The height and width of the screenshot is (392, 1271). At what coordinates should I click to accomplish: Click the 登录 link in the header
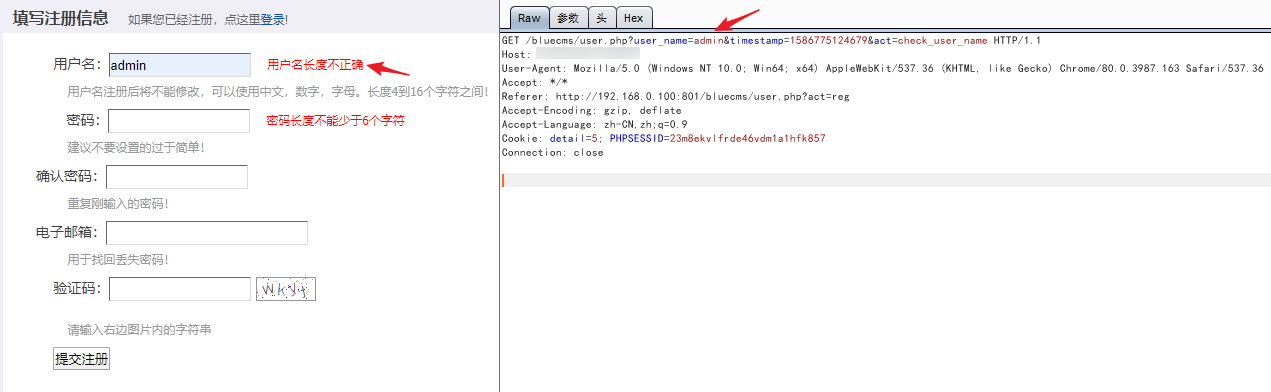click(273, 19)
